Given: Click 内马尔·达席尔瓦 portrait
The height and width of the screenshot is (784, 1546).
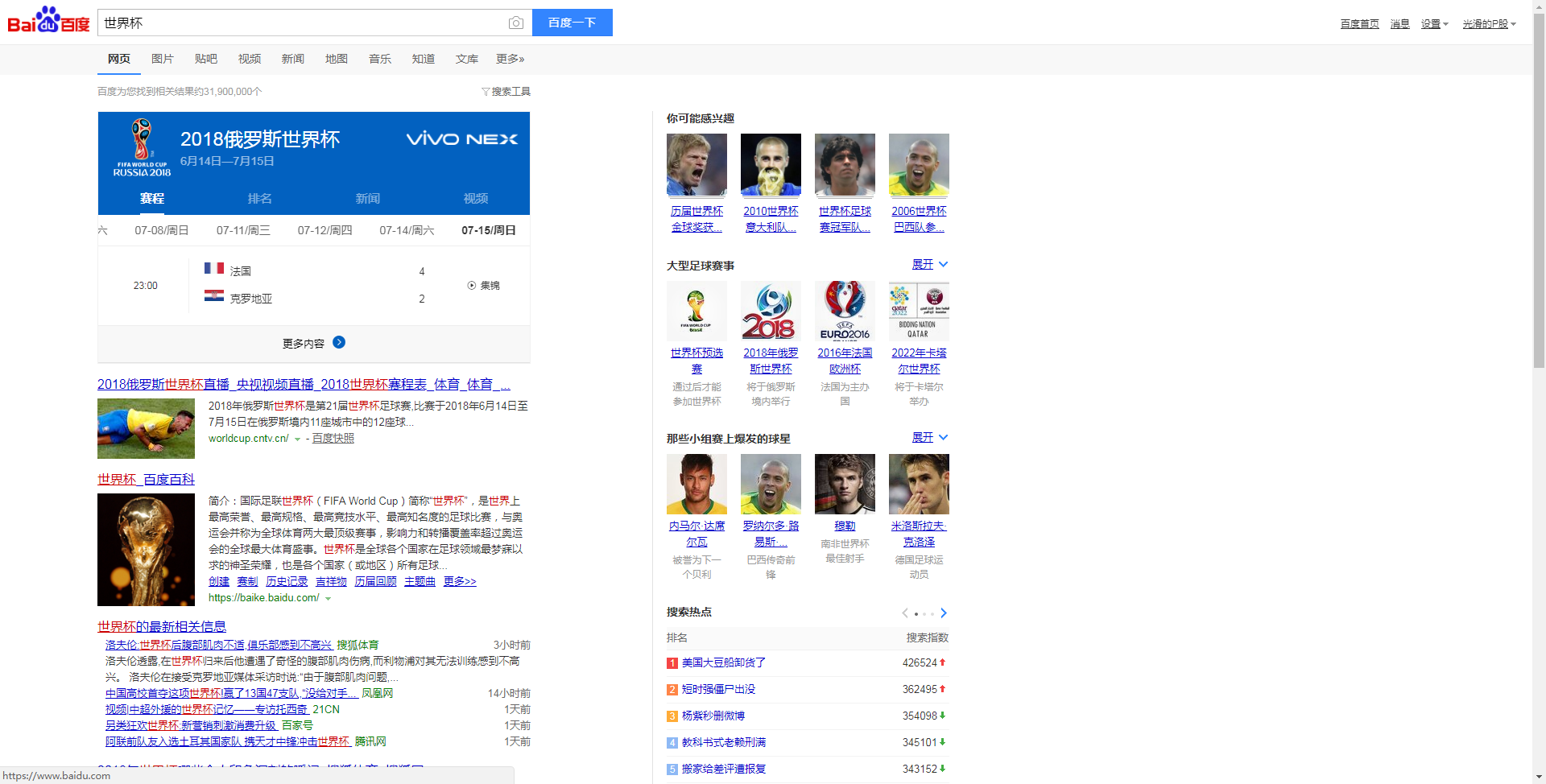Looking at the screenshot, I should tap(697, 484).
